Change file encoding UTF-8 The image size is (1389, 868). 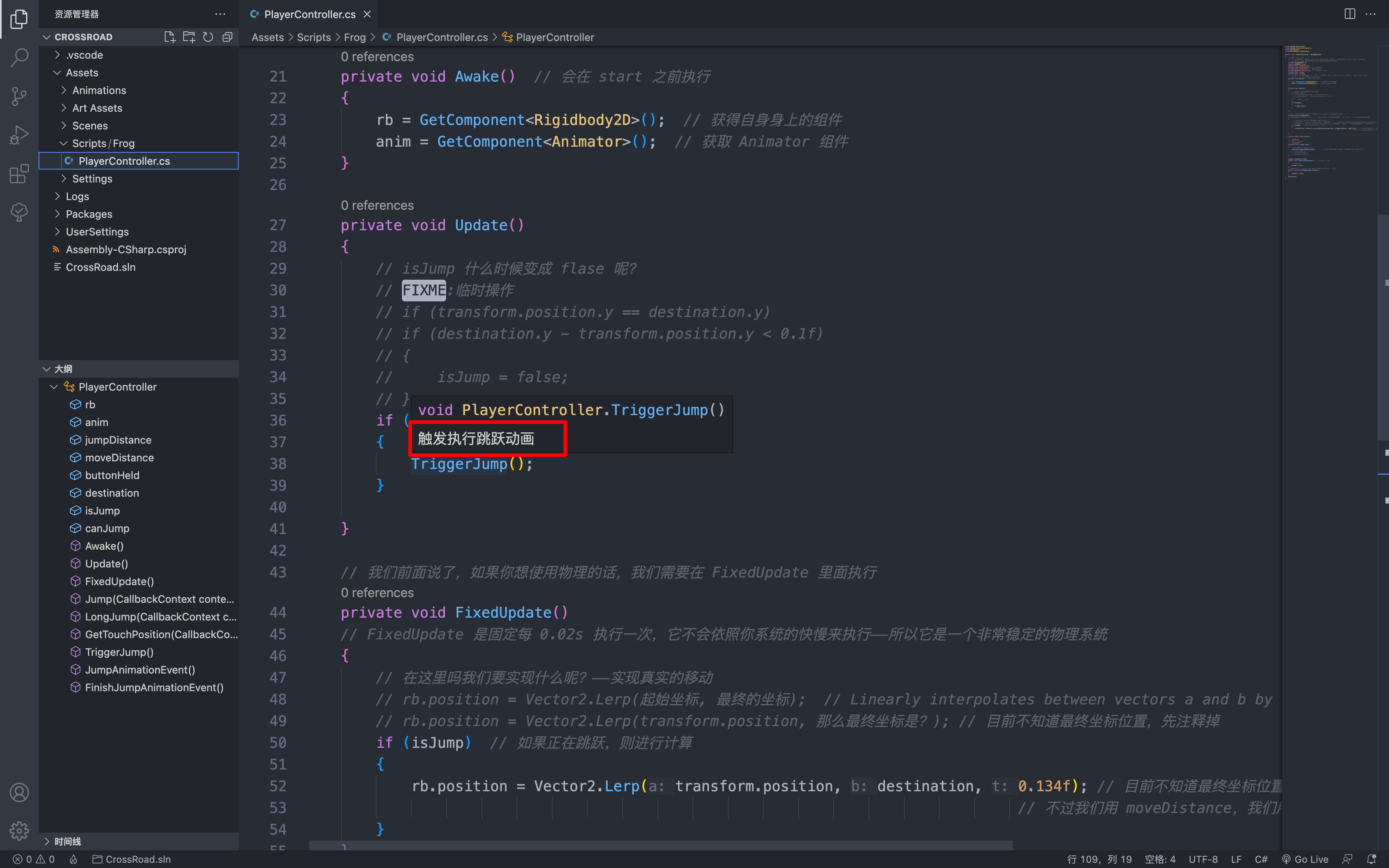(x=1203, y=859)
